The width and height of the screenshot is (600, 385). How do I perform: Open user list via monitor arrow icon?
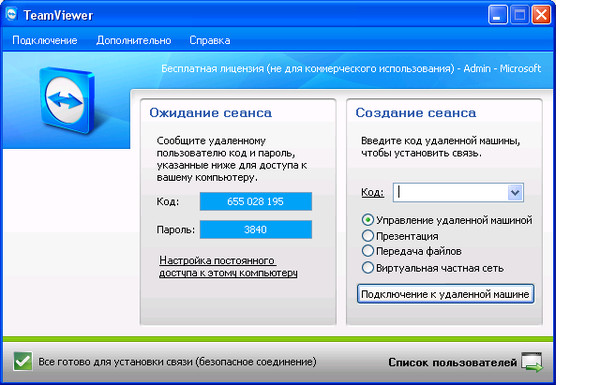[x=532, y=362]
